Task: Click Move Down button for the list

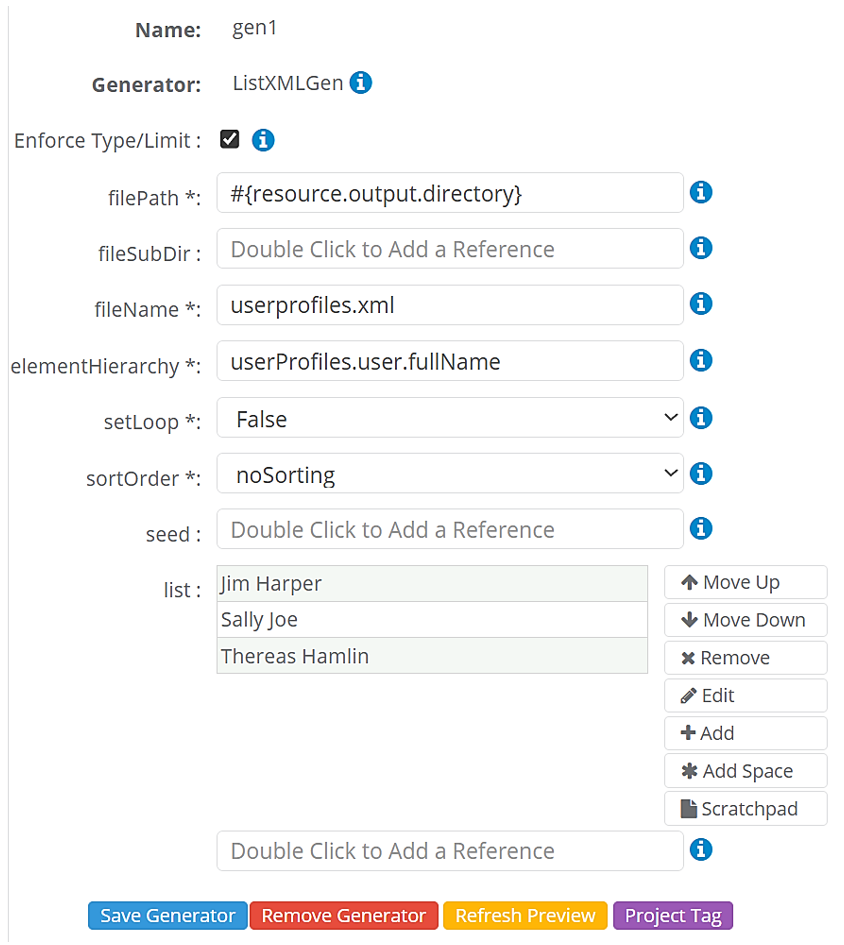Action: [746, 620]
